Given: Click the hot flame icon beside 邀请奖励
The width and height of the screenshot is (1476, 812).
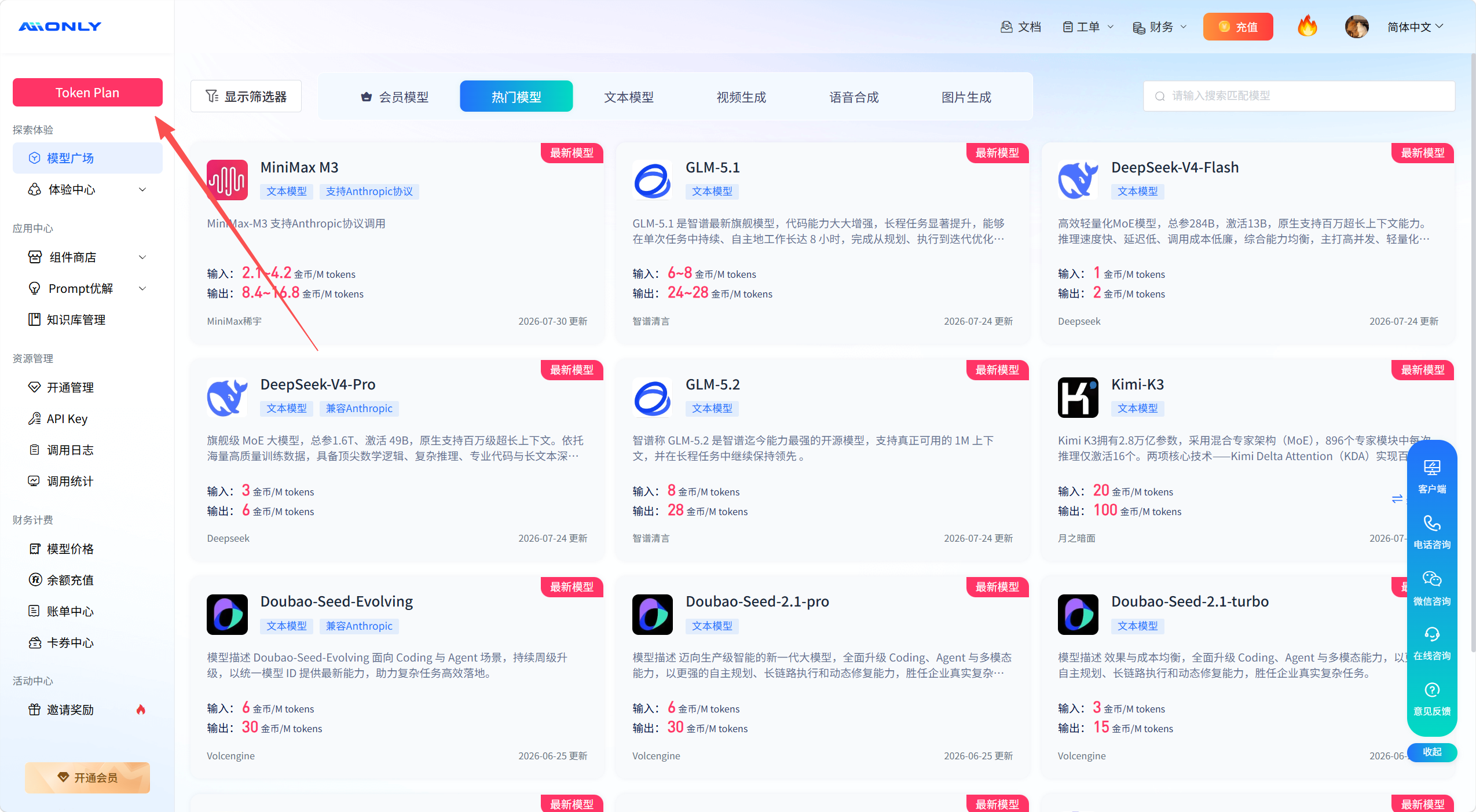Looking at the screenshot, I should [x=141, y=710].
